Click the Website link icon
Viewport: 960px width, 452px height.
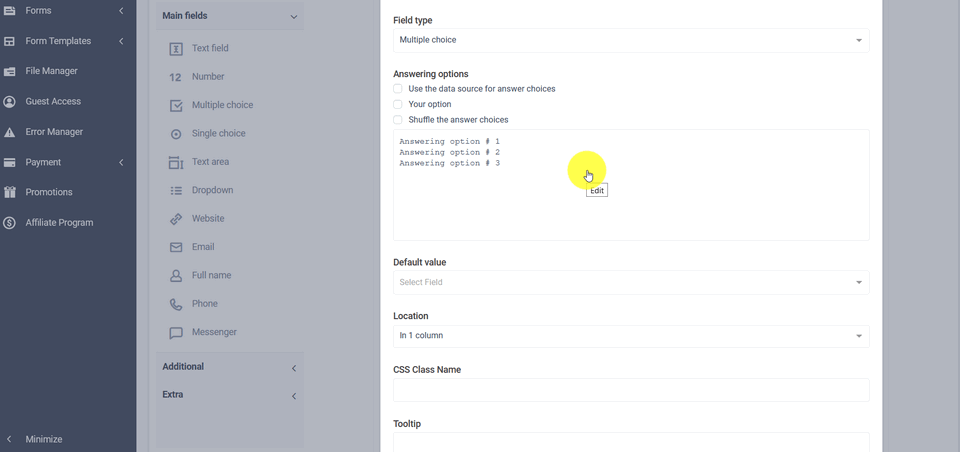pos(176,219)
